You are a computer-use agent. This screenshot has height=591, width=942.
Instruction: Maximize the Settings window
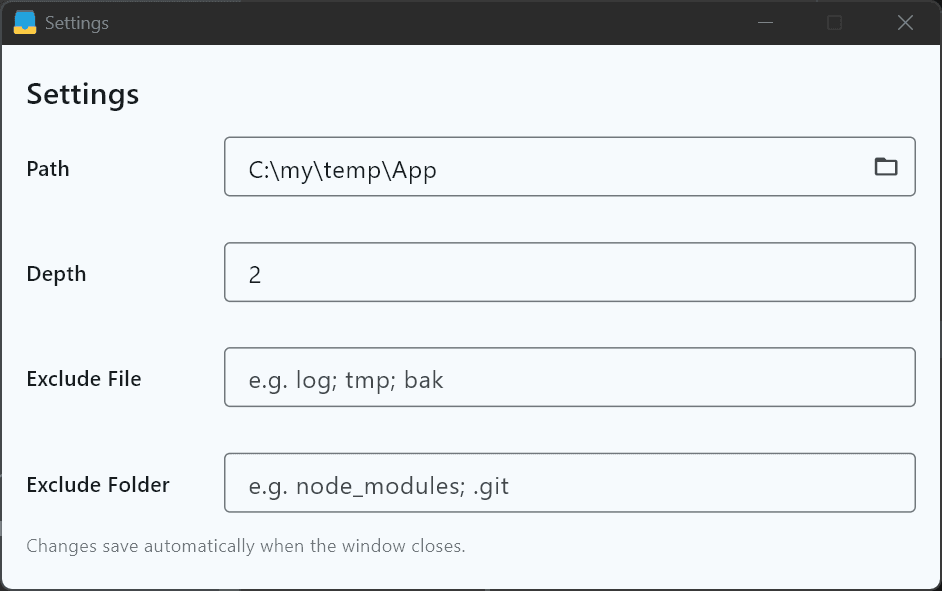[x=835, y=22]
